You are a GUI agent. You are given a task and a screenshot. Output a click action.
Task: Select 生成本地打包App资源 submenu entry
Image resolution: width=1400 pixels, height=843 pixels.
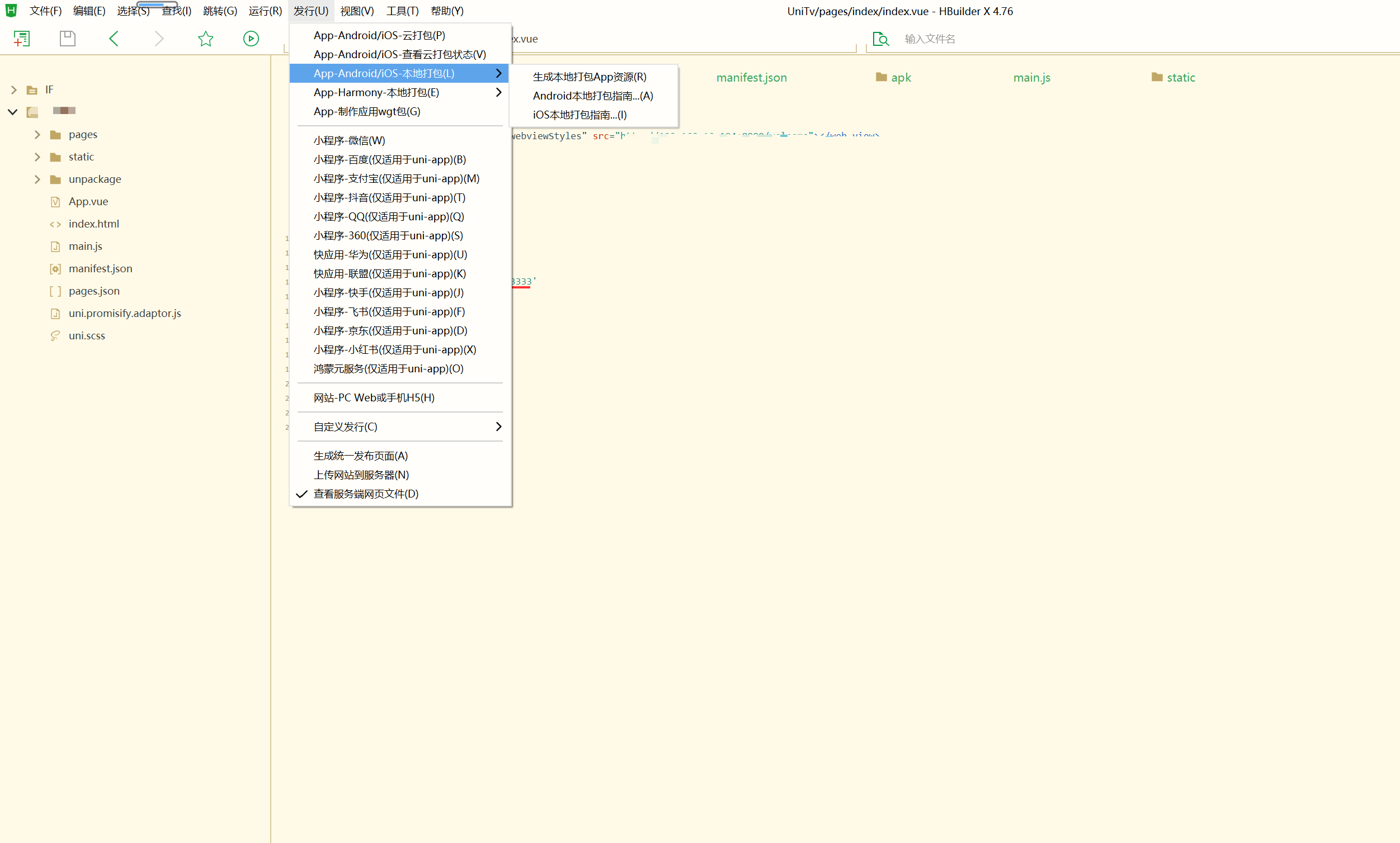pos(589,77)
